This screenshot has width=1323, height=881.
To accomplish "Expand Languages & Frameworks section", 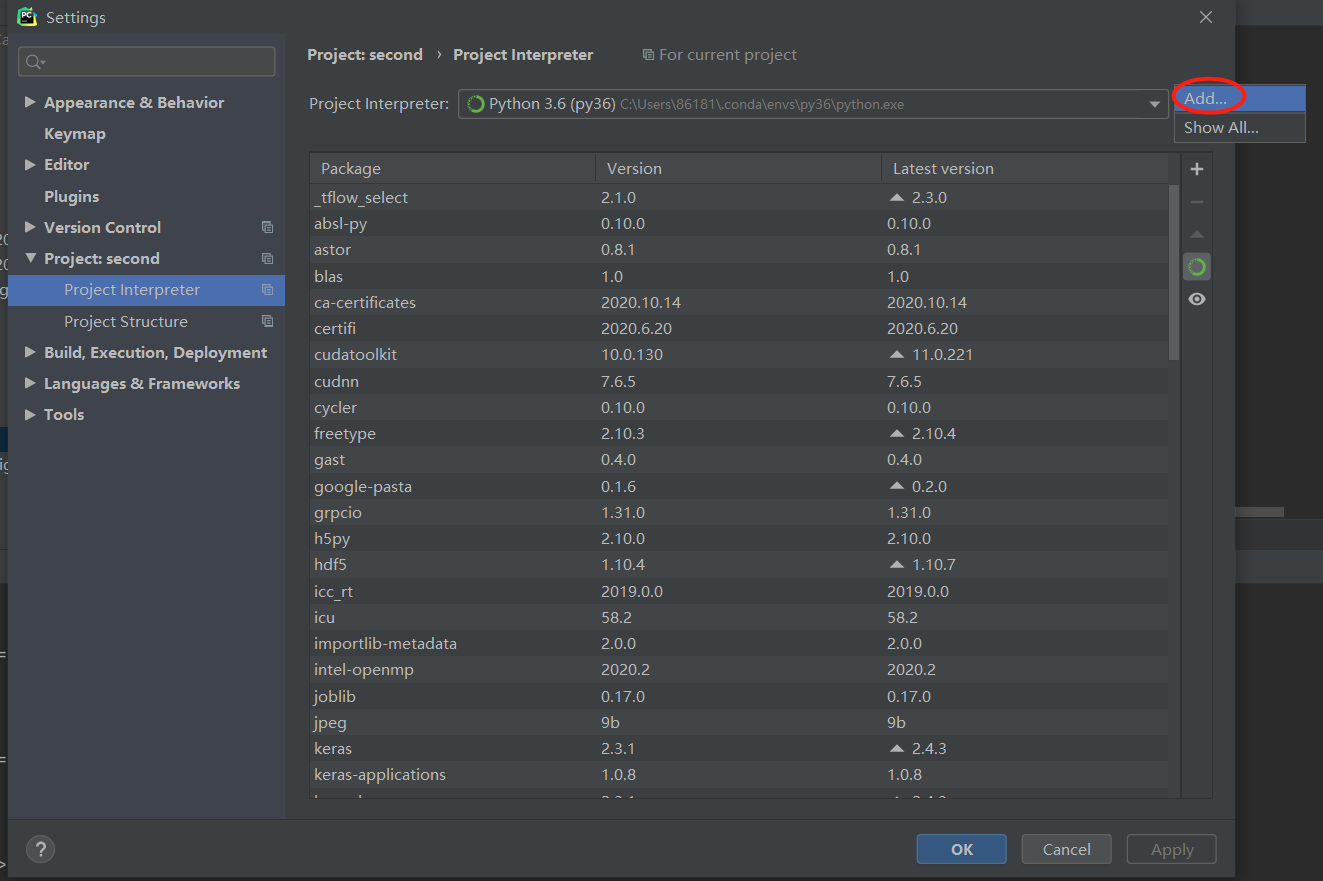I will 30,383.
